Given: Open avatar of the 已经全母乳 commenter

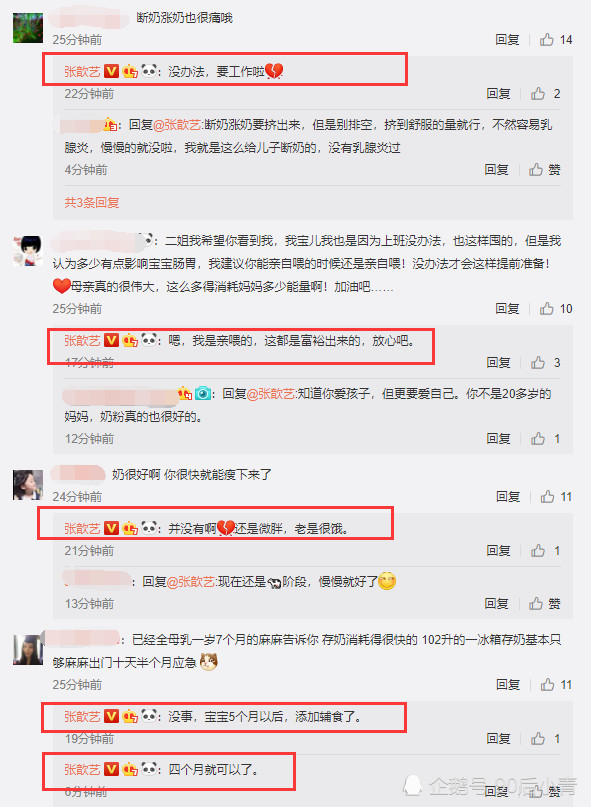Looking at the screenshot, I should tap(28, 650).
